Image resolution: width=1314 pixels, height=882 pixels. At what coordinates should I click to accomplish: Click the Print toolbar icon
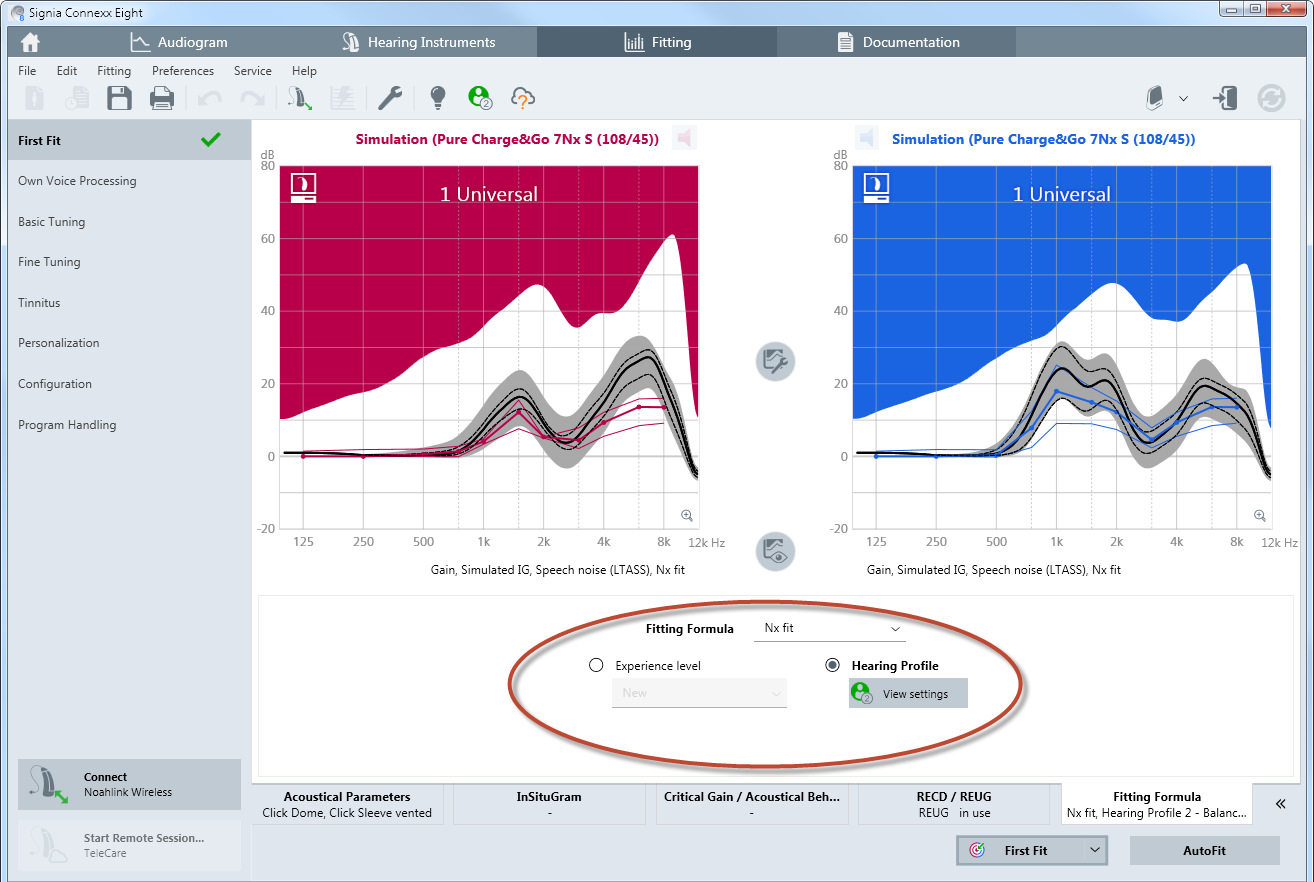(162, 98)
